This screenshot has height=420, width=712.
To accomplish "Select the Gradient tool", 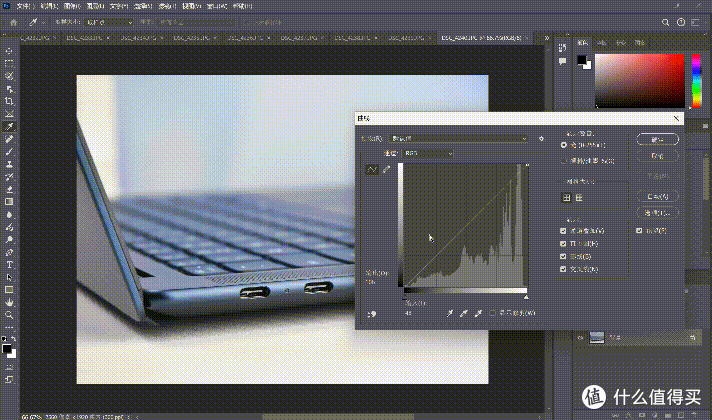I will point(9,202).
